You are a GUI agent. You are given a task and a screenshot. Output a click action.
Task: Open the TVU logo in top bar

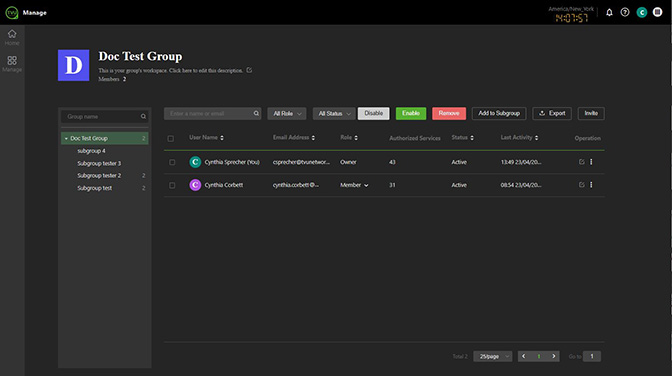pos(12,12)
